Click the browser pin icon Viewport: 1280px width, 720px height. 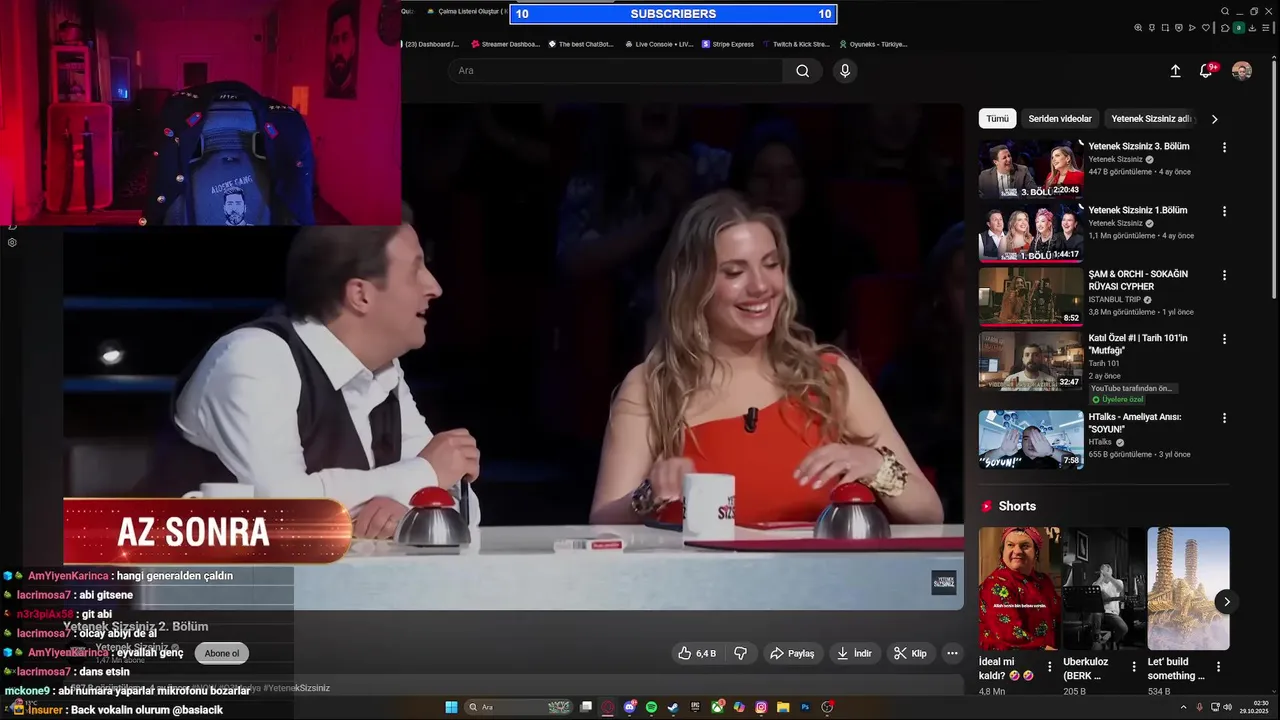1152,27
